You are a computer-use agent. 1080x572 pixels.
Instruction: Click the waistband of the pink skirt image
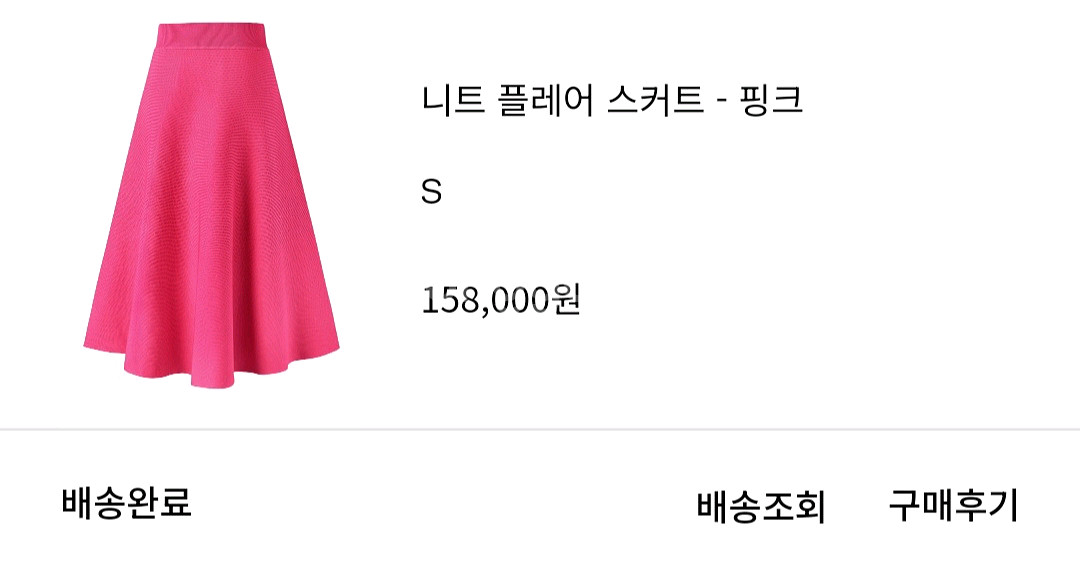click(x=212, y=36)
